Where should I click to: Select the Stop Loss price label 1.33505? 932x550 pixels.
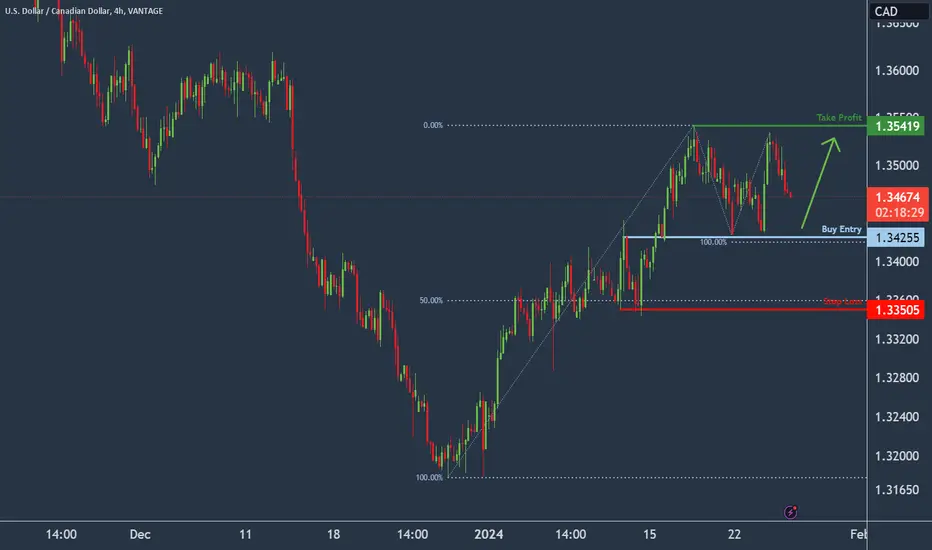pyautogui.click(x=896, y=310)
